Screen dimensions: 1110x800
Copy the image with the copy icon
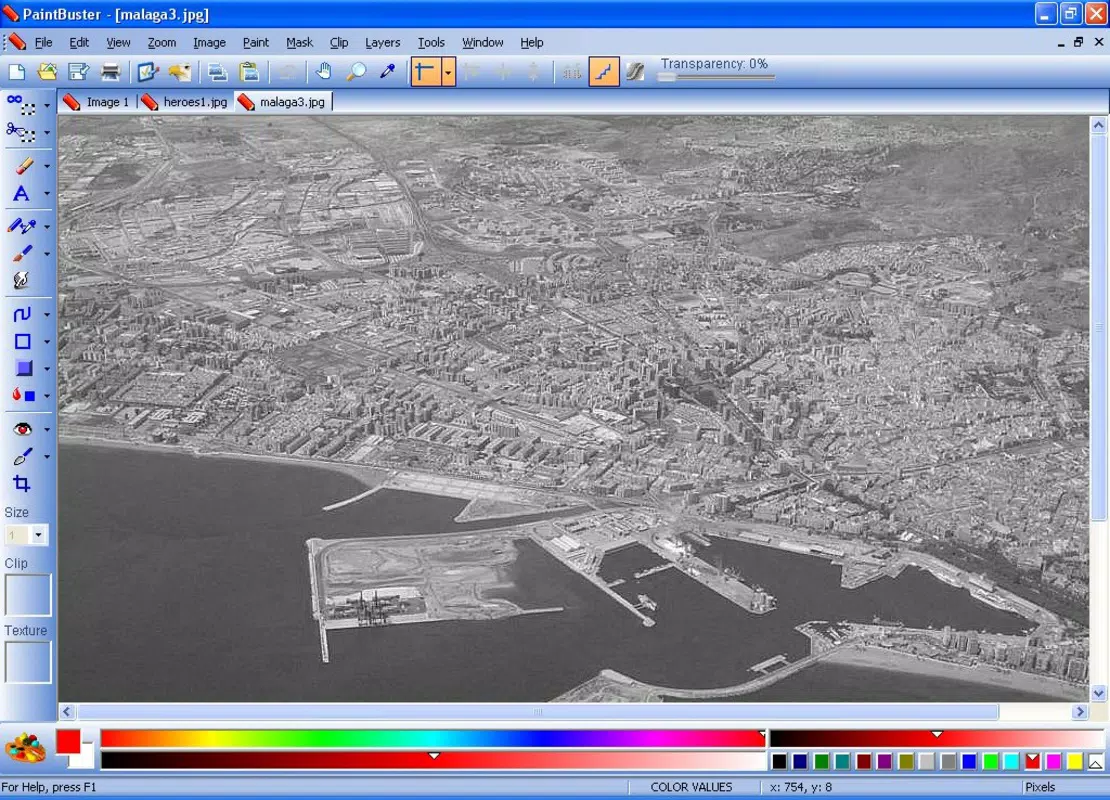click(x=217, y=72)
